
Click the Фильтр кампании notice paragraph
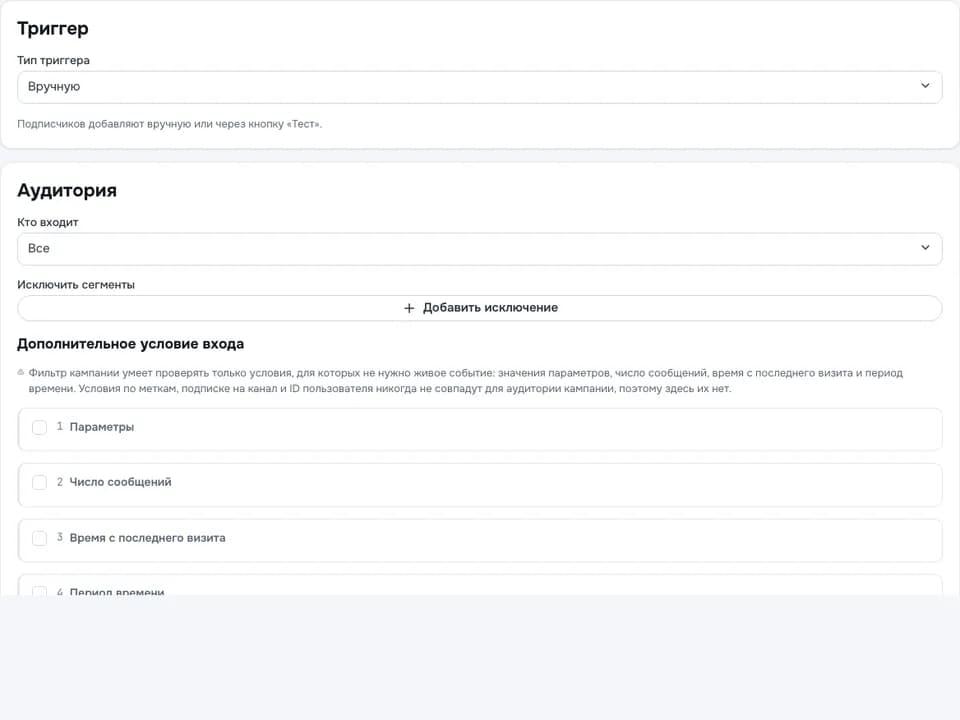465,380
